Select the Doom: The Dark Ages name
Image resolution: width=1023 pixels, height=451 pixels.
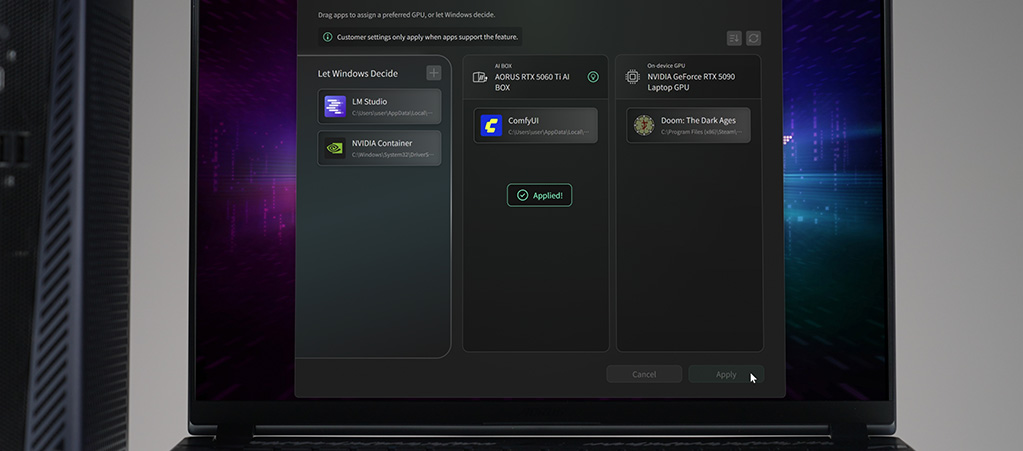point(698,121)
